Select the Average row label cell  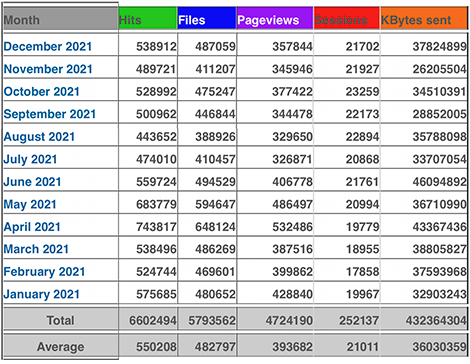click(x=61, y=347)
